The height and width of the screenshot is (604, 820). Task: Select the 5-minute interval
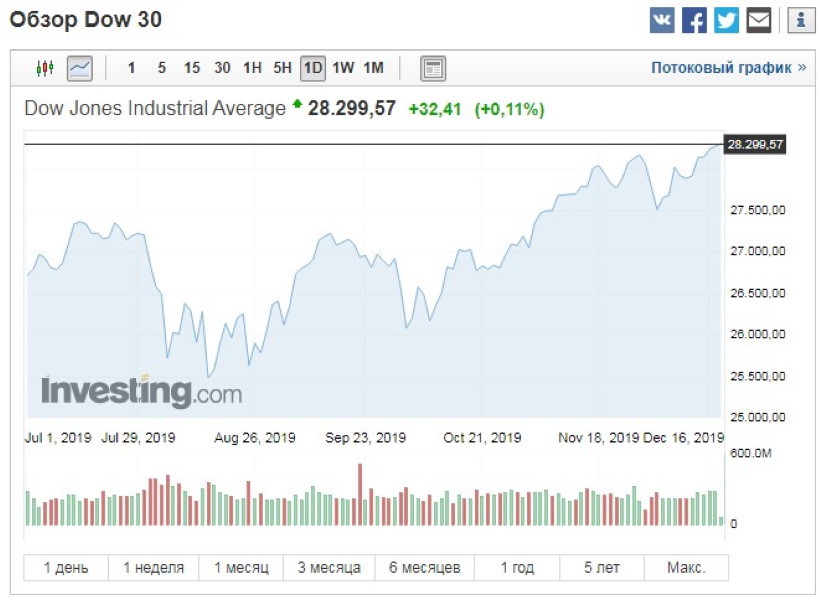(161, 68)
